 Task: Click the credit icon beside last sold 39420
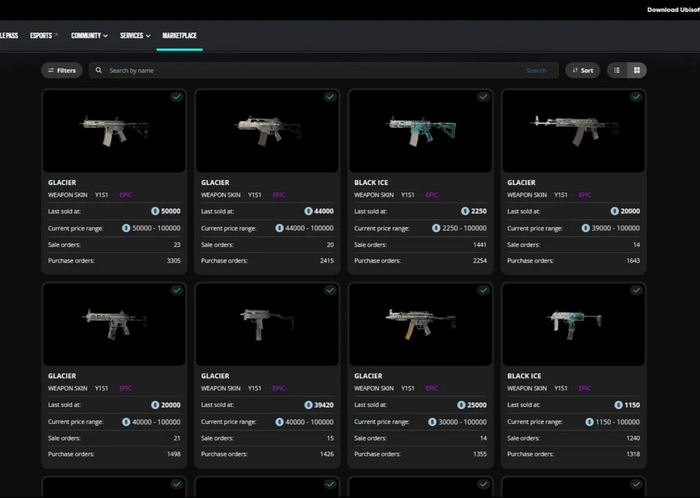click(308, 405)
